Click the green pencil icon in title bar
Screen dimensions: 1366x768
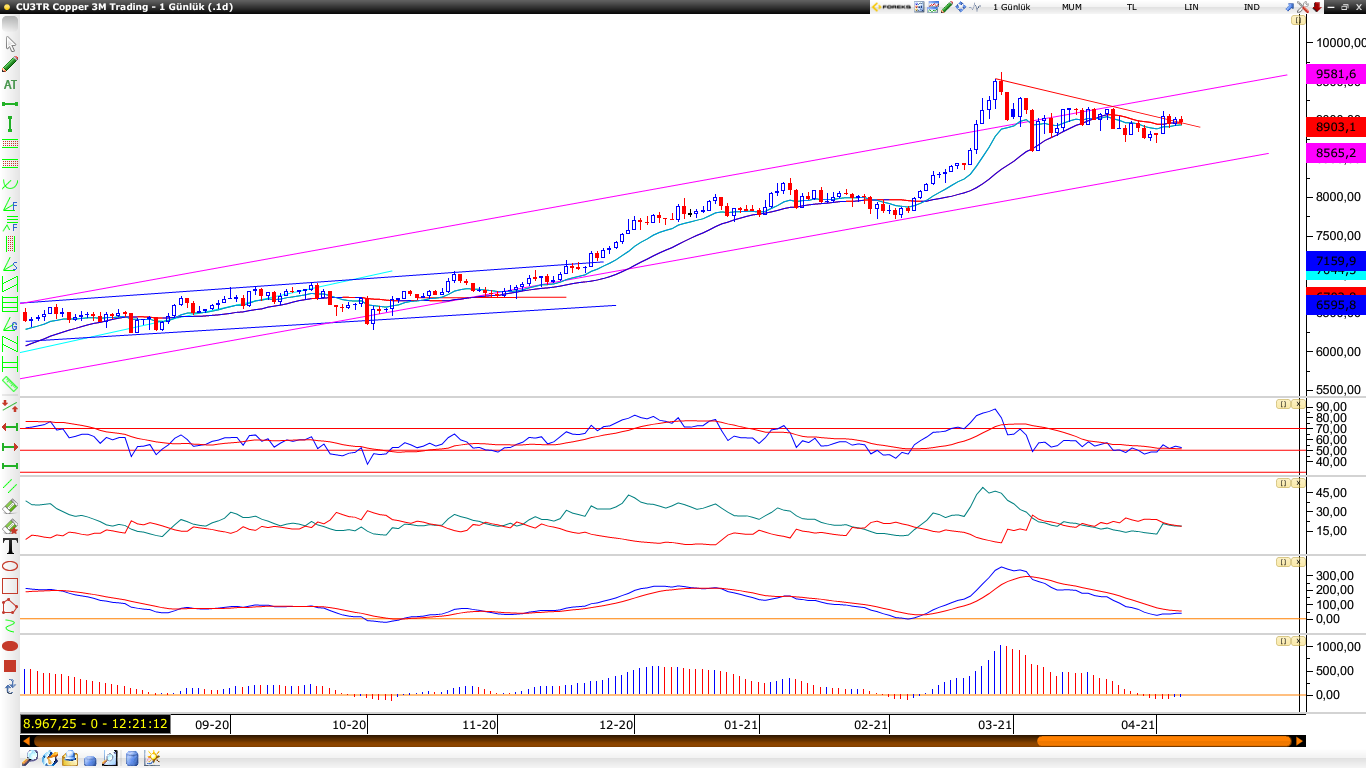coord(947,7)
